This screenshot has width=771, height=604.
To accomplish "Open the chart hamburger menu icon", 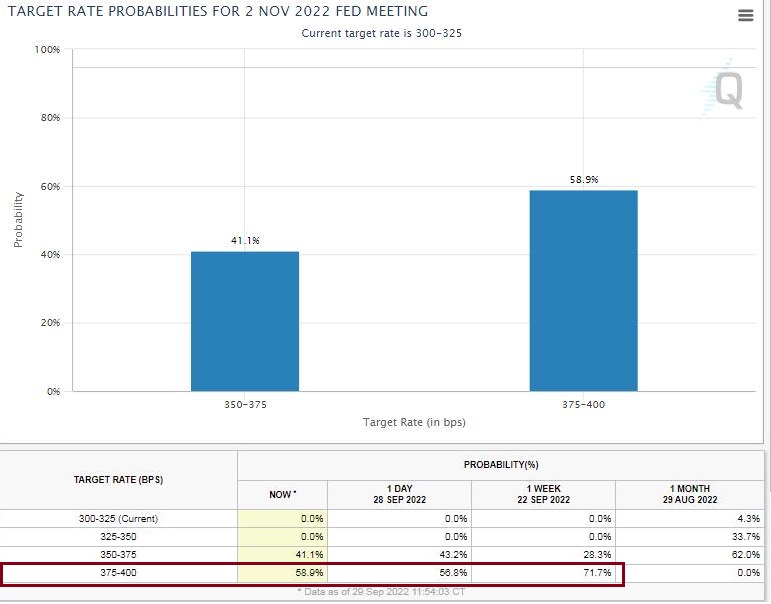I will (x=745, y=16).
